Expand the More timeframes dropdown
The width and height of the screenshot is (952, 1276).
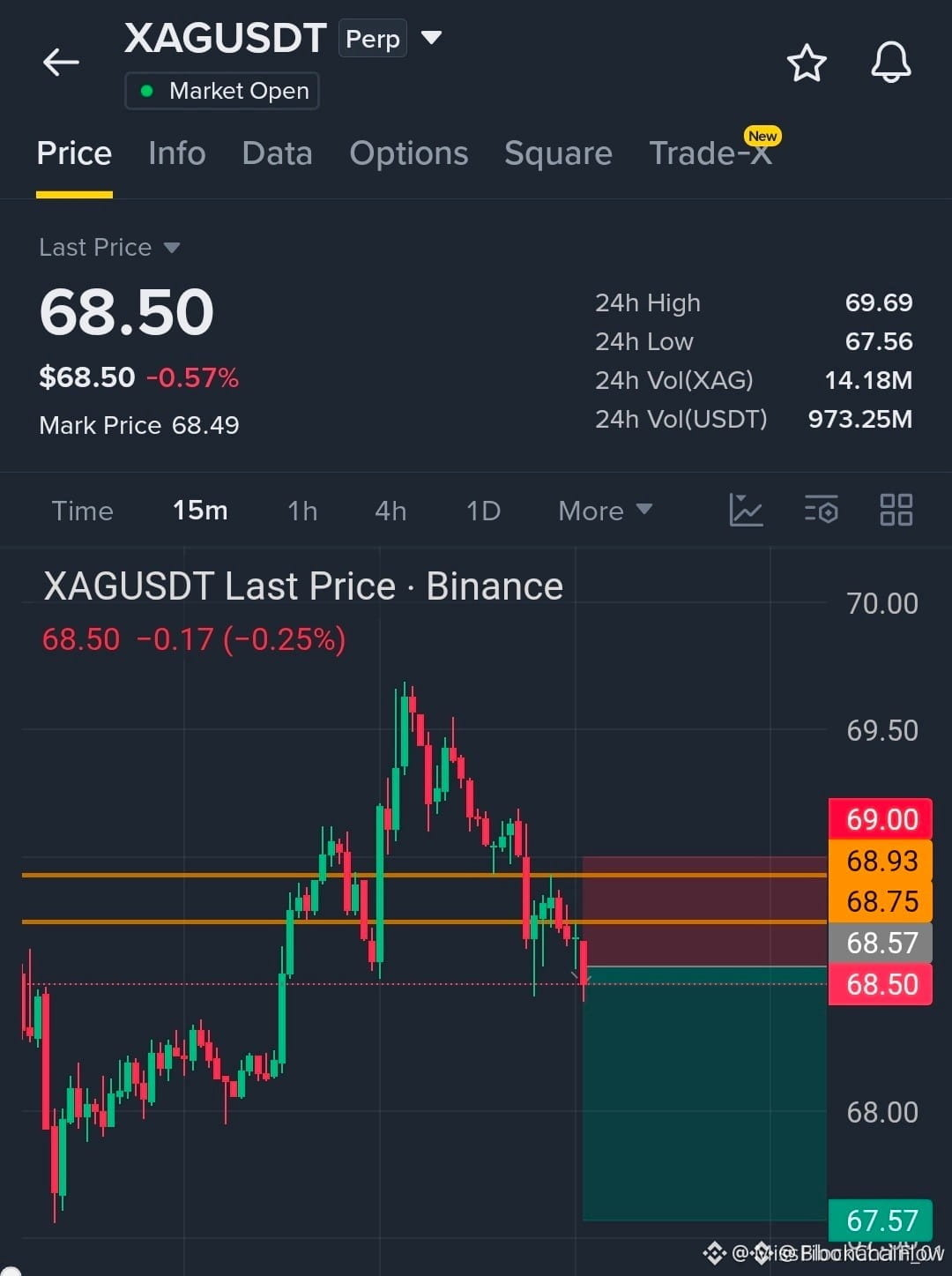[x=605, y=511]
